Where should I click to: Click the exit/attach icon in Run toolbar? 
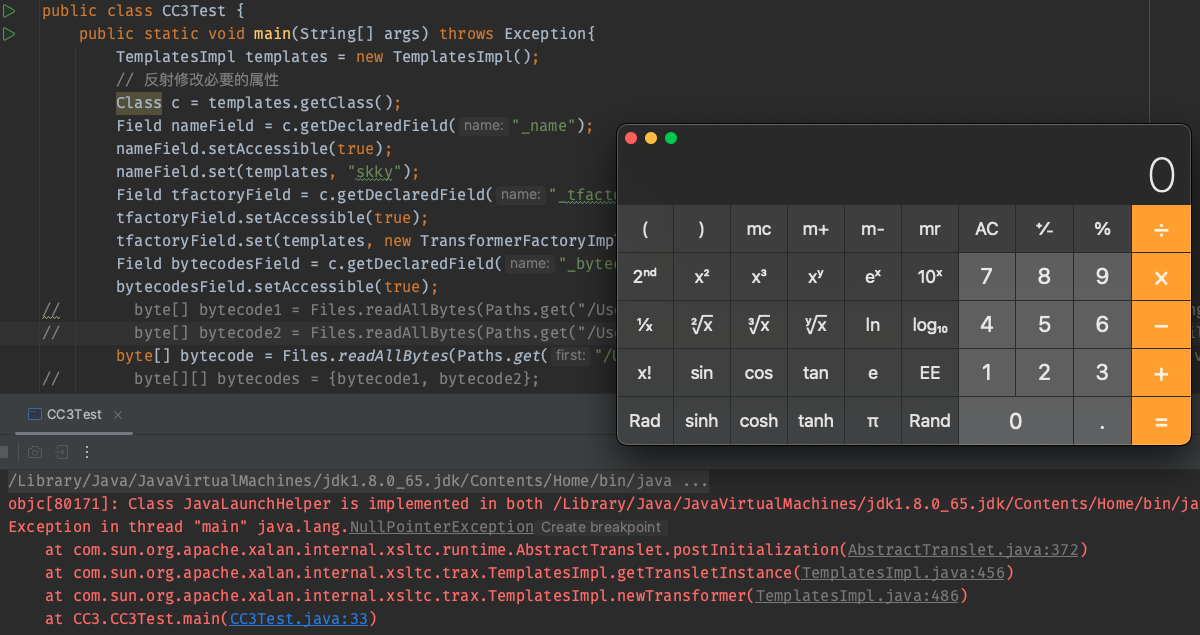click(61, 452)
